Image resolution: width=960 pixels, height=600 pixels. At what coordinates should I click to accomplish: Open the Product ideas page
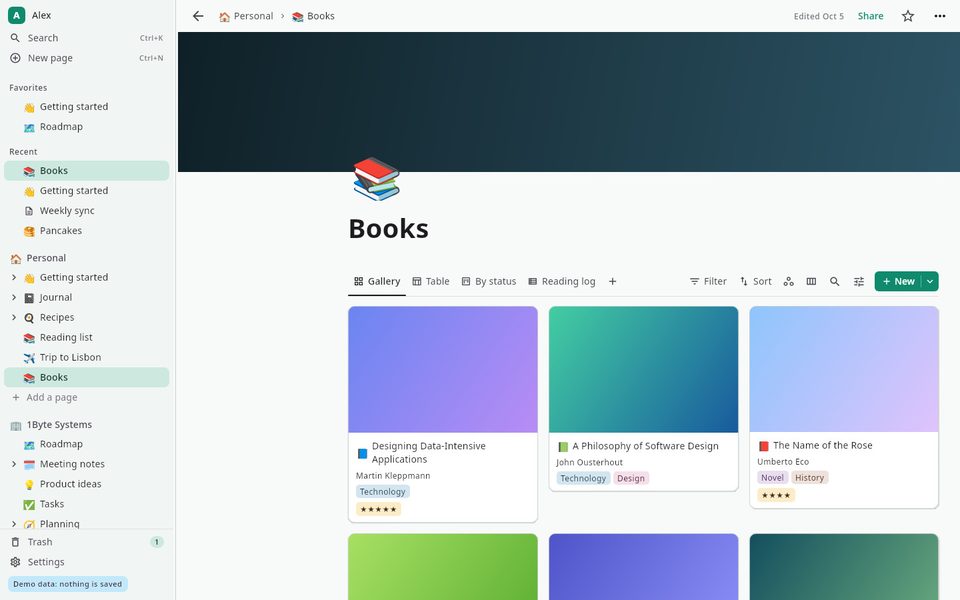87,484
